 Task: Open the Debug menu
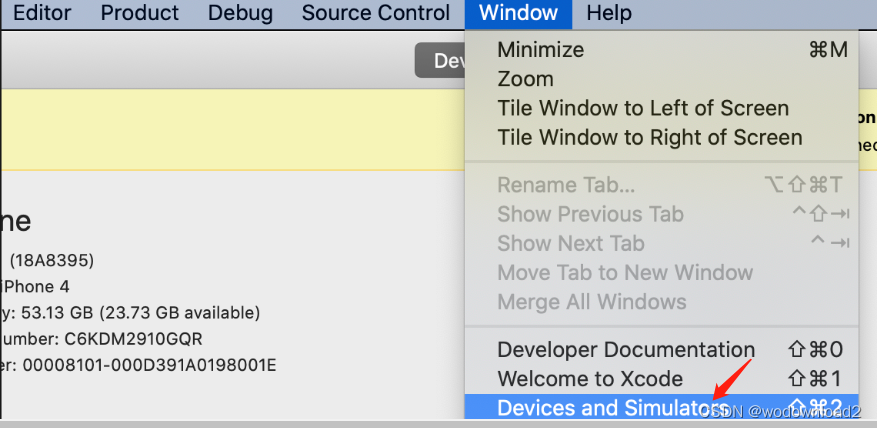point(240,13)
